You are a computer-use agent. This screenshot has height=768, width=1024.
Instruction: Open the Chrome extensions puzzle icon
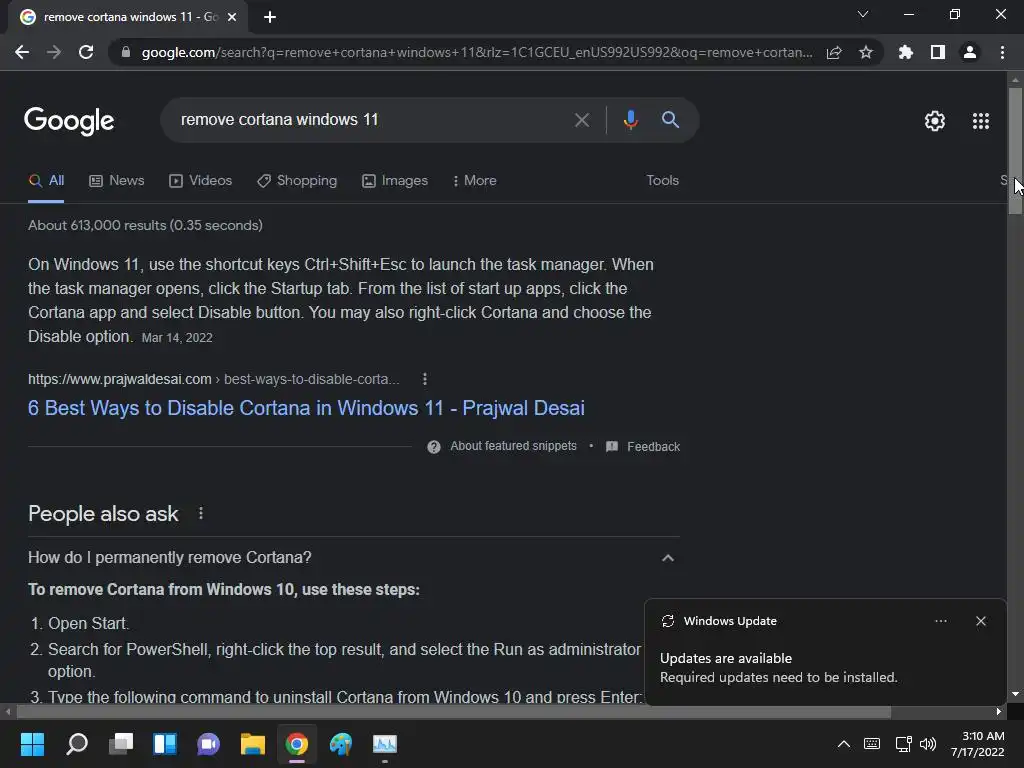(x=906, y=52)
